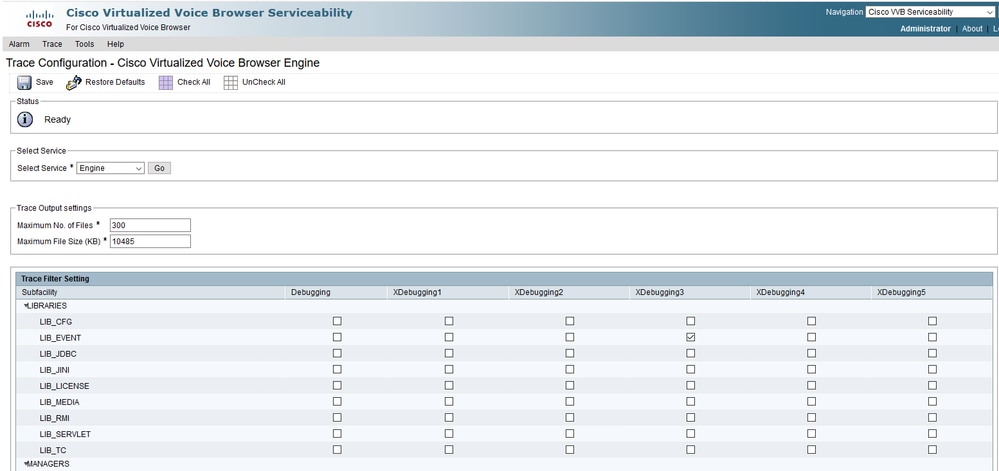Click the About link
The width and height of the screenshot is (999, 471).
(972, 29)
